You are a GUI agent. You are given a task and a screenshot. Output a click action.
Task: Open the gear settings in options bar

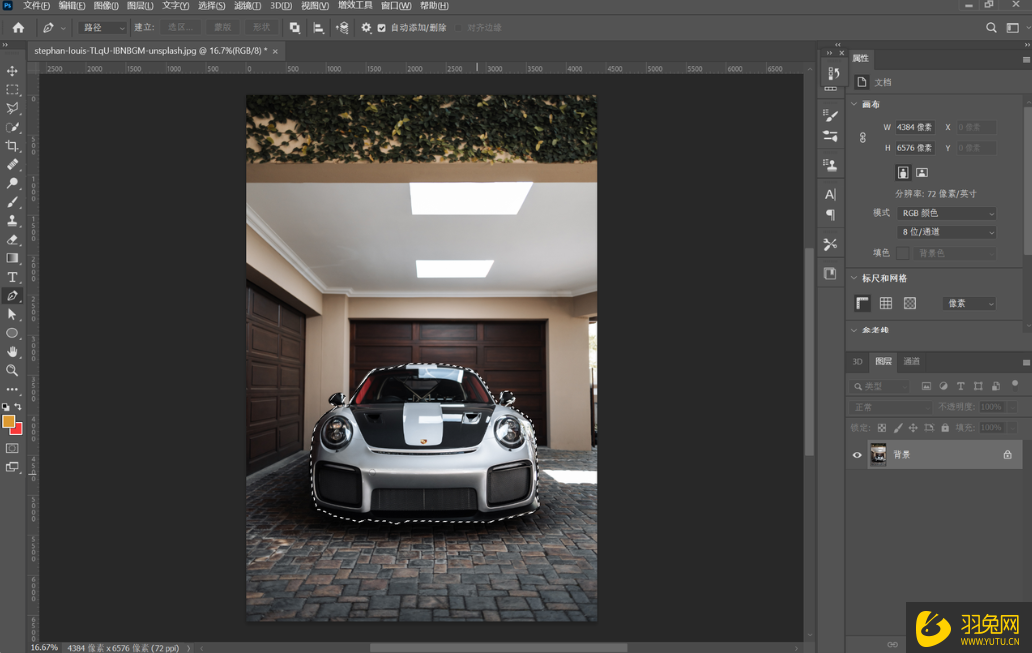pos(366,28)
